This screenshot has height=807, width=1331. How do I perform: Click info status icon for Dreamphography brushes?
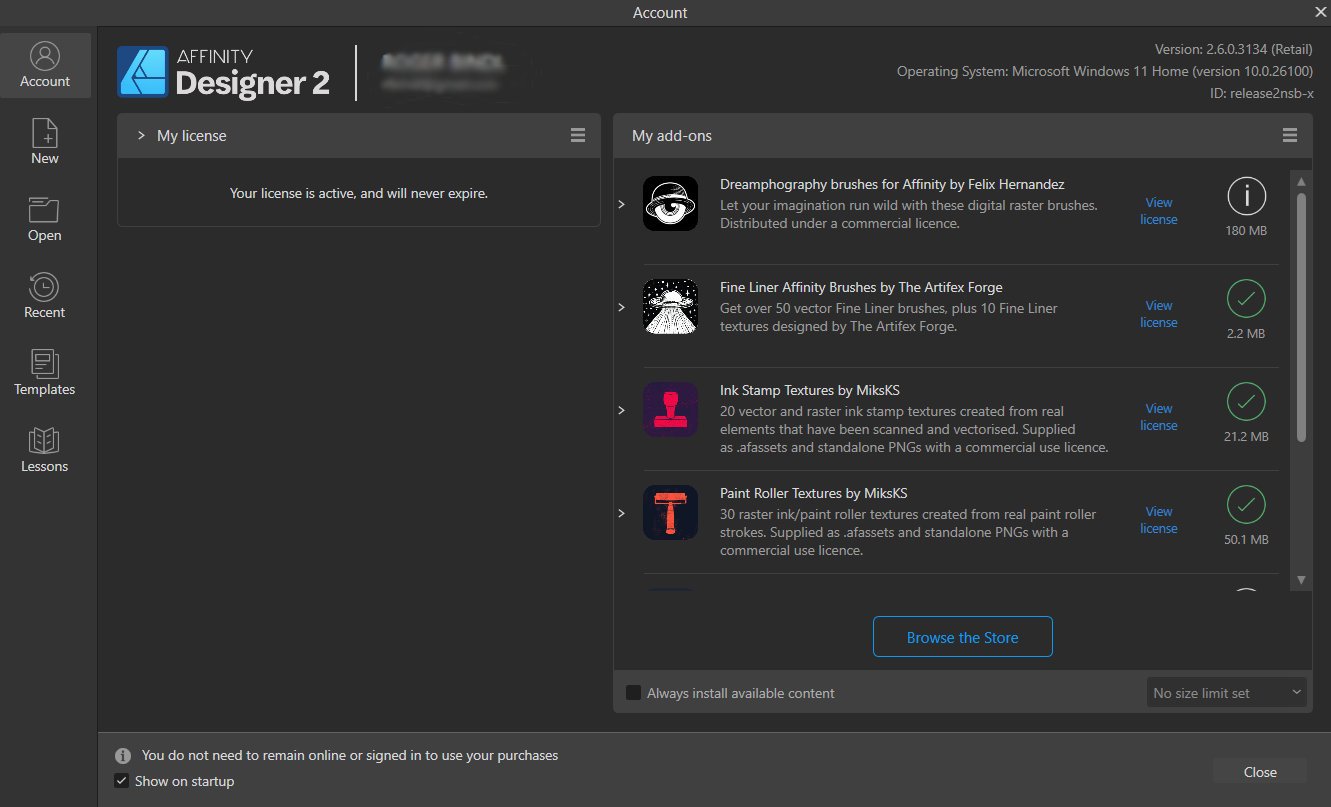[1246, 197]
